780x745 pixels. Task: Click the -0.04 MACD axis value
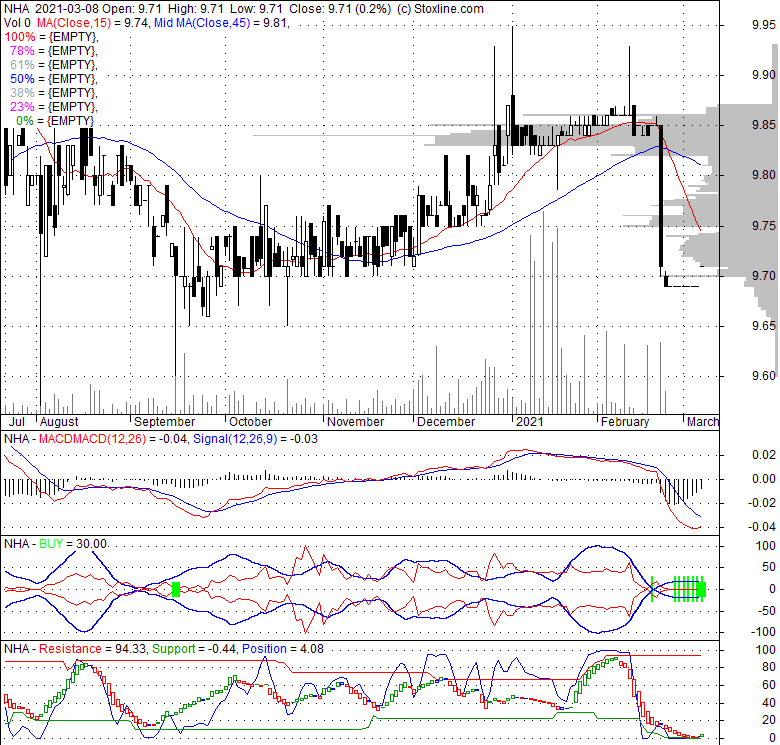pyautogui.click(x=762, y=526)
